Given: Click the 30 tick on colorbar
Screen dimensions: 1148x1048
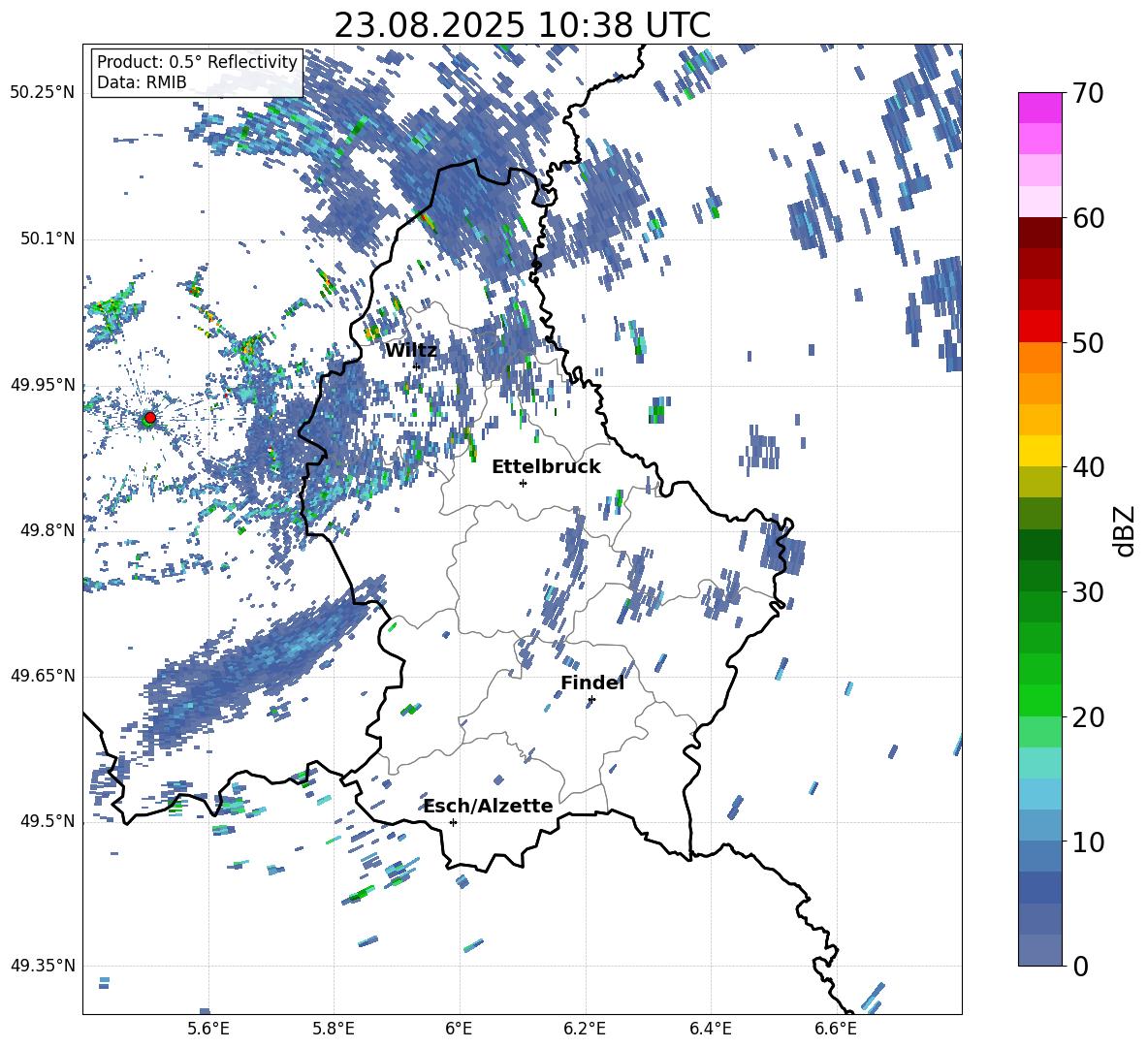Looking at the screenshot, I should (1087, 592).
